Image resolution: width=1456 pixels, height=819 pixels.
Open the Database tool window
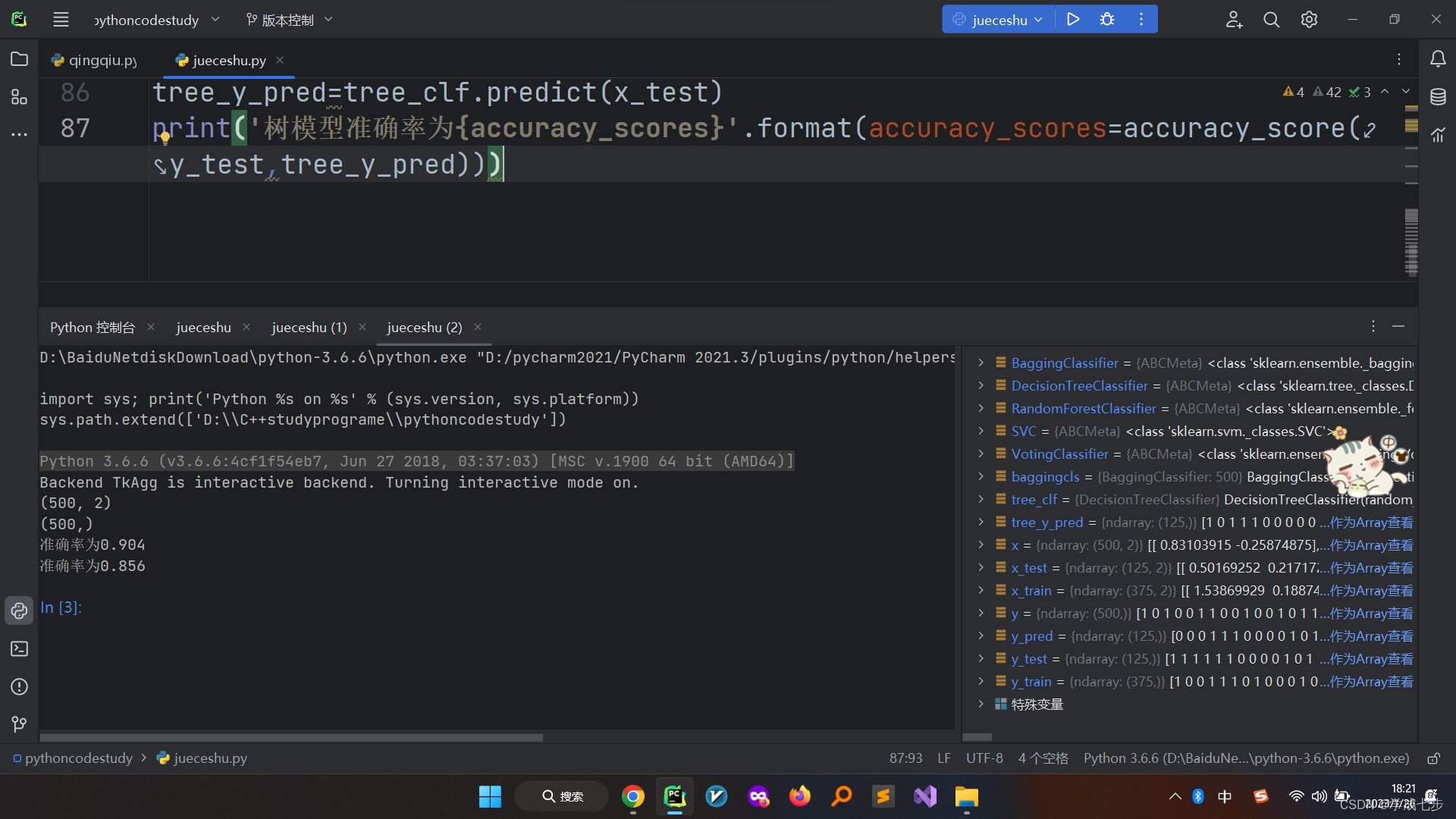1438,97
